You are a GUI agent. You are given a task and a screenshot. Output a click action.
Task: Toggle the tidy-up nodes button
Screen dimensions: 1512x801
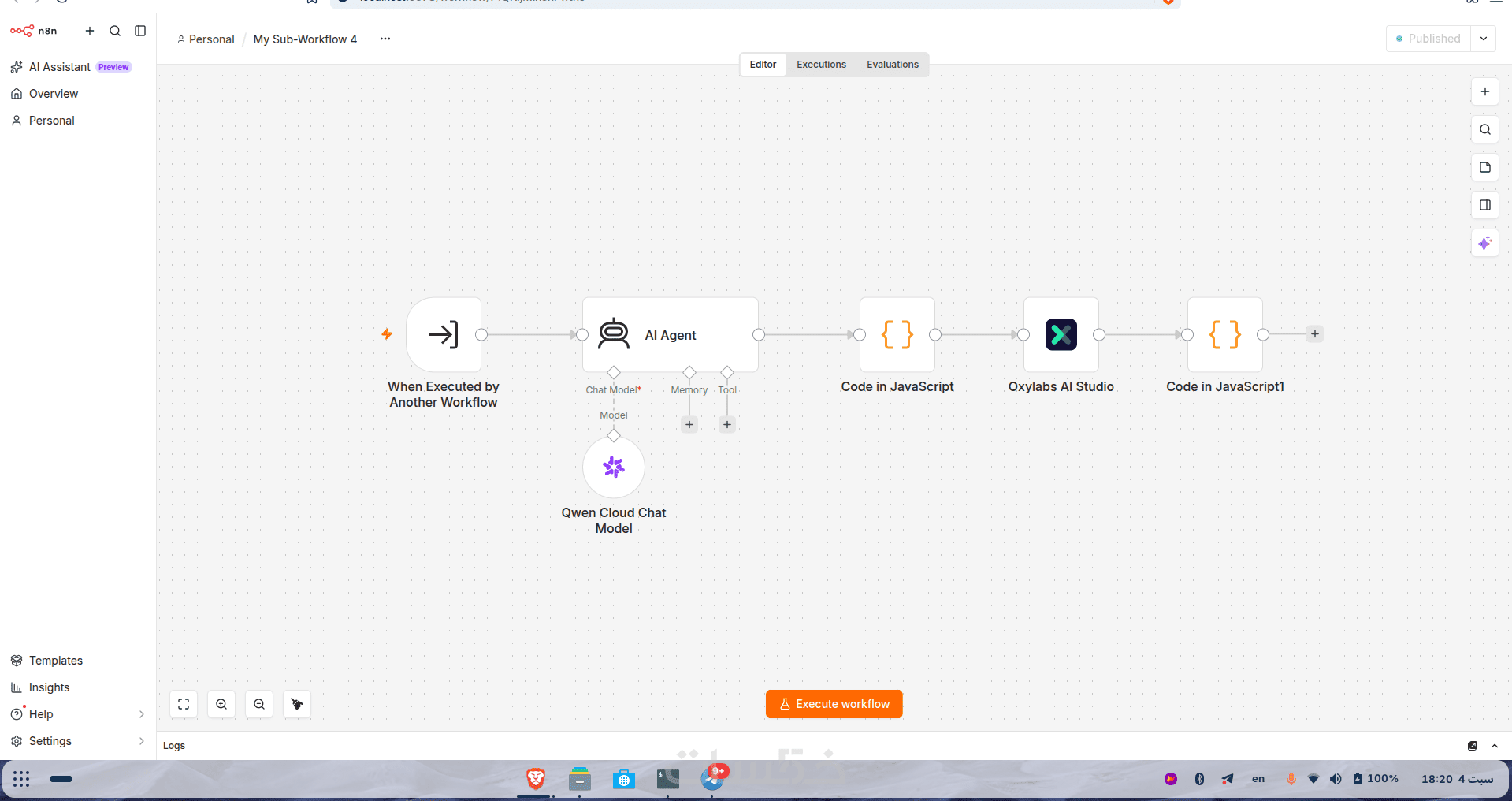pyautogui.click(x=297, y=704)
